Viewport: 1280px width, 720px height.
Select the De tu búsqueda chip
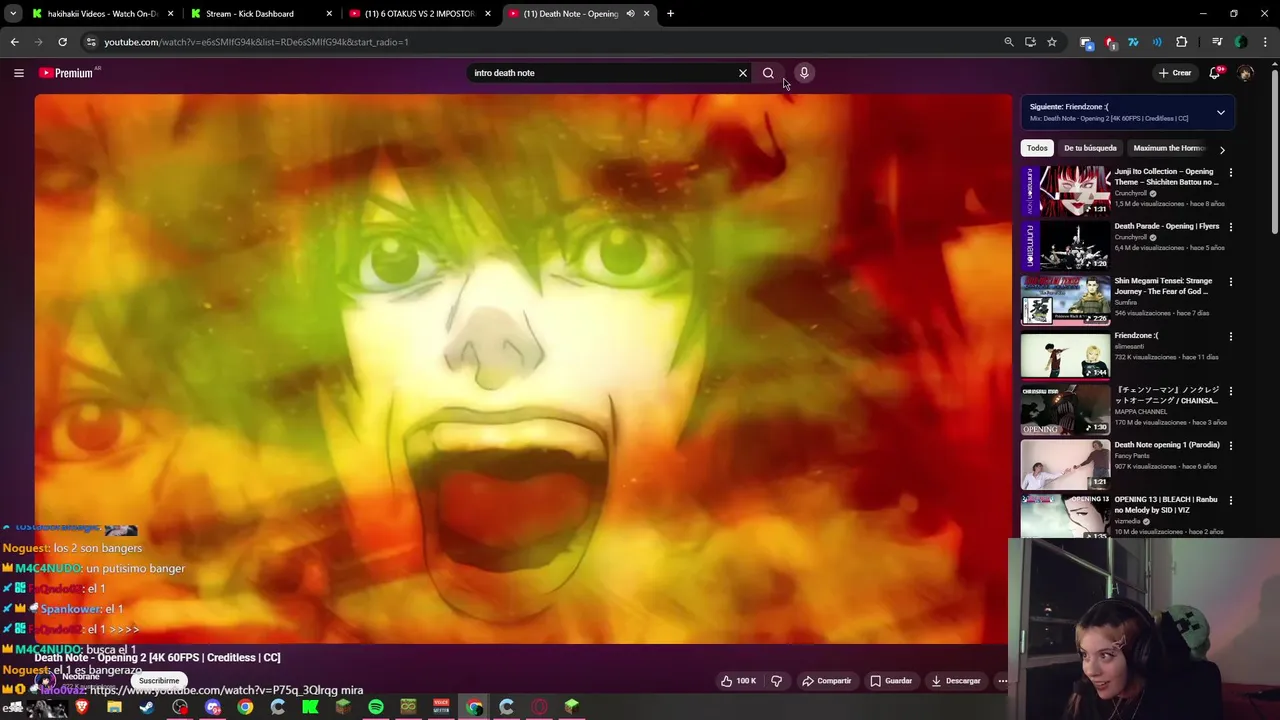(x=1090, y=148)
